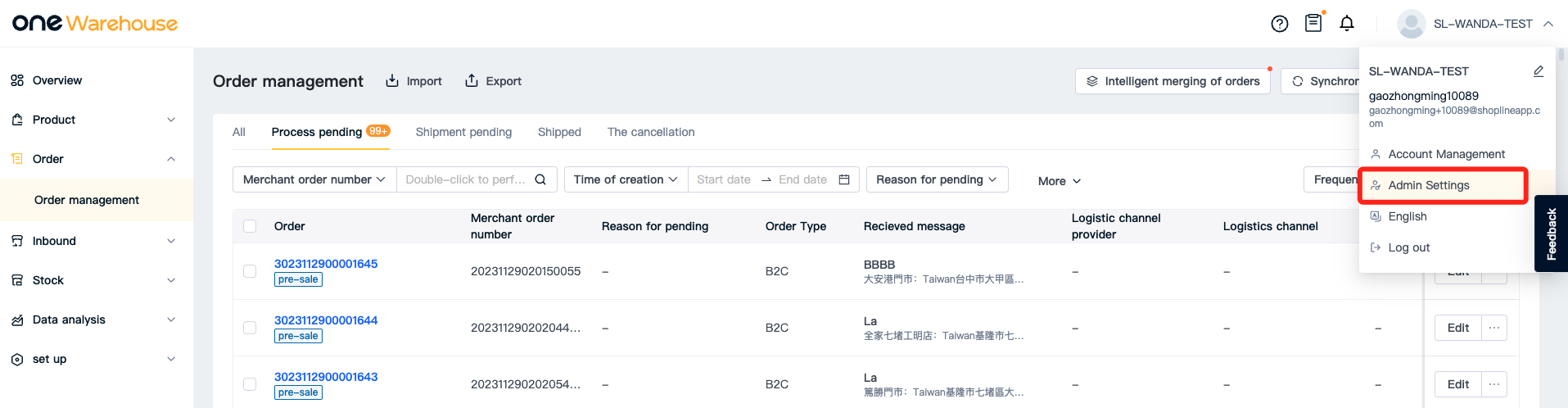
Task: Open the Merchant order number dropdown
Action: point(314,179)
